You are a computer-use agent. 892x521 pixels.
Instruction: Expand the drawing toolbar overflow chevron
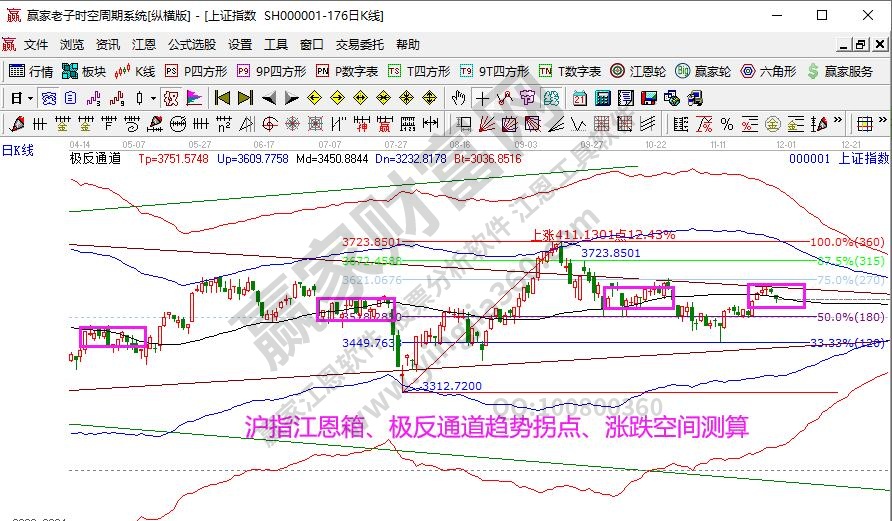pos(838,124)
